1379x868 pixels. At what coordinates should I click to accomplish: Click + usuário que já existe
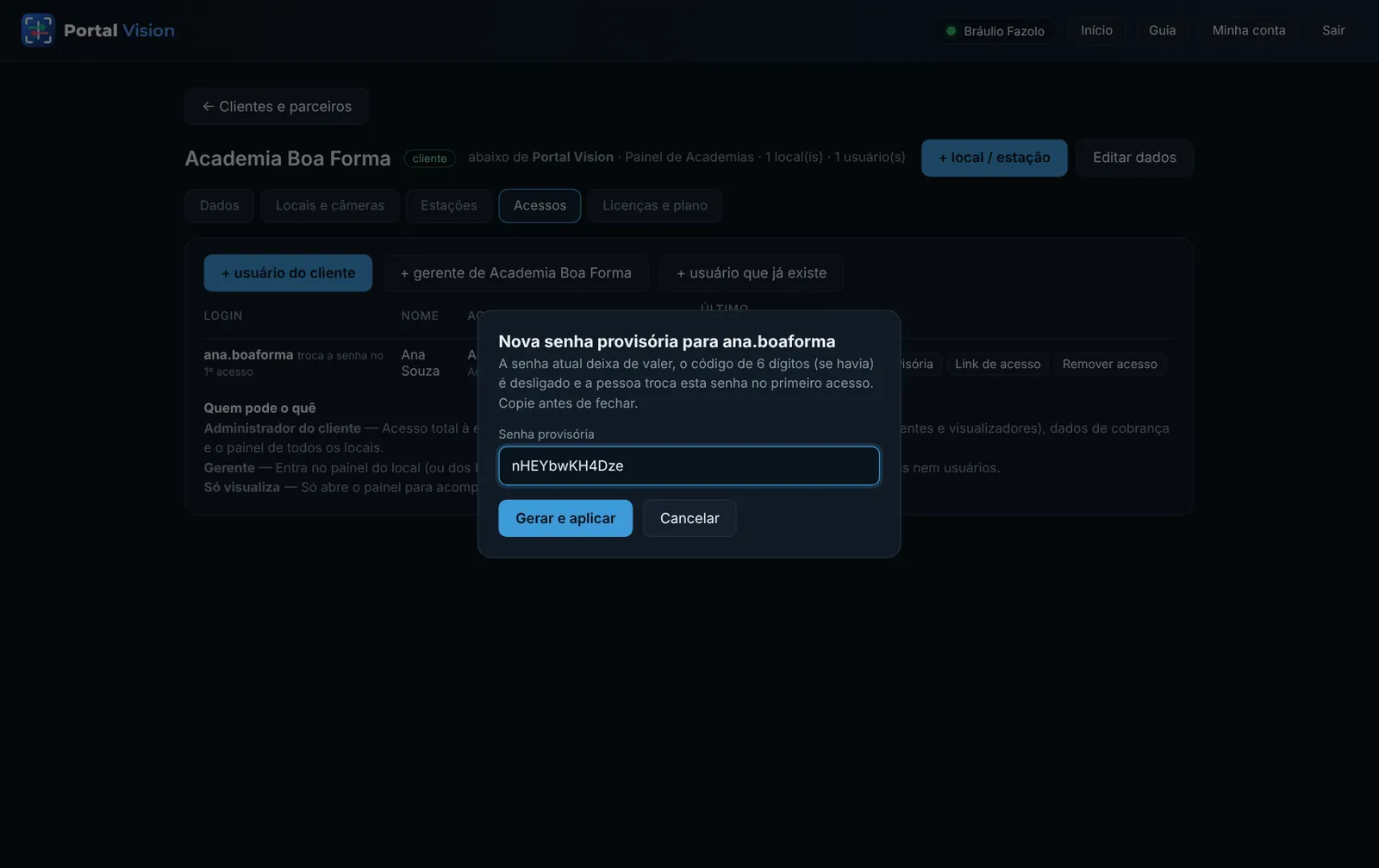point(751,272)
